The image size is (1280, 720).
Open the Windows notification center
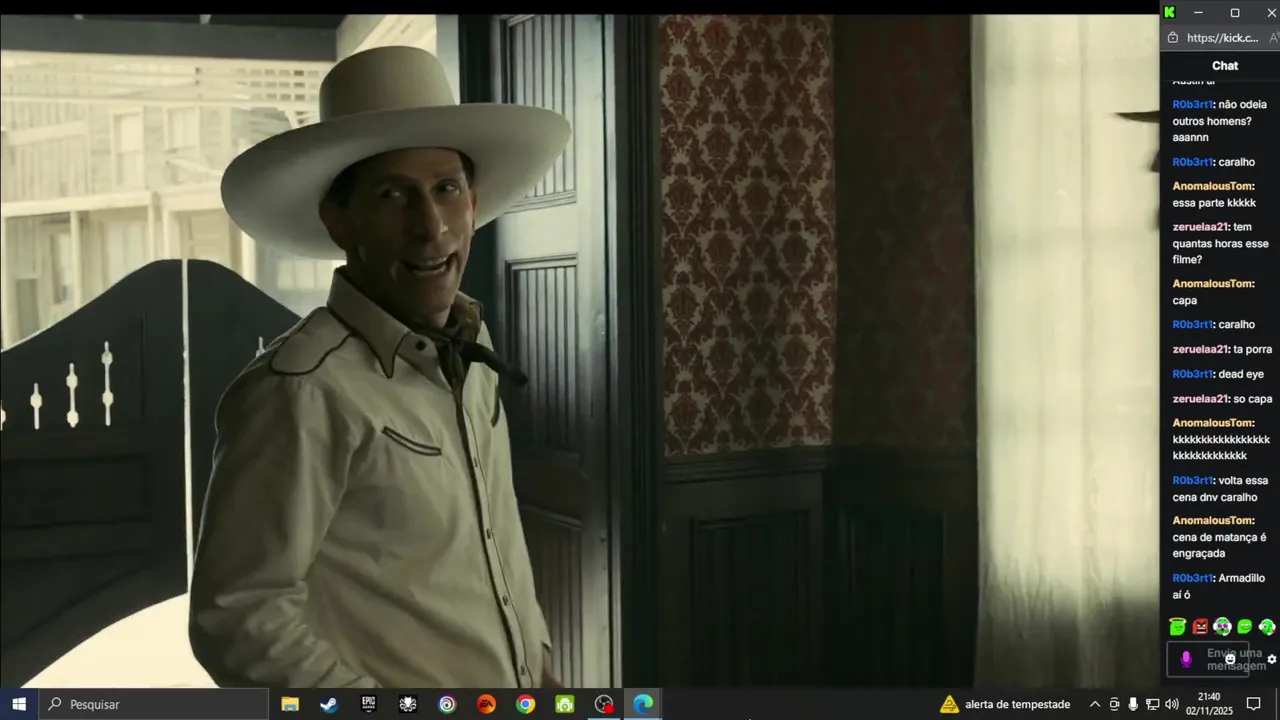coord(1253,704)
